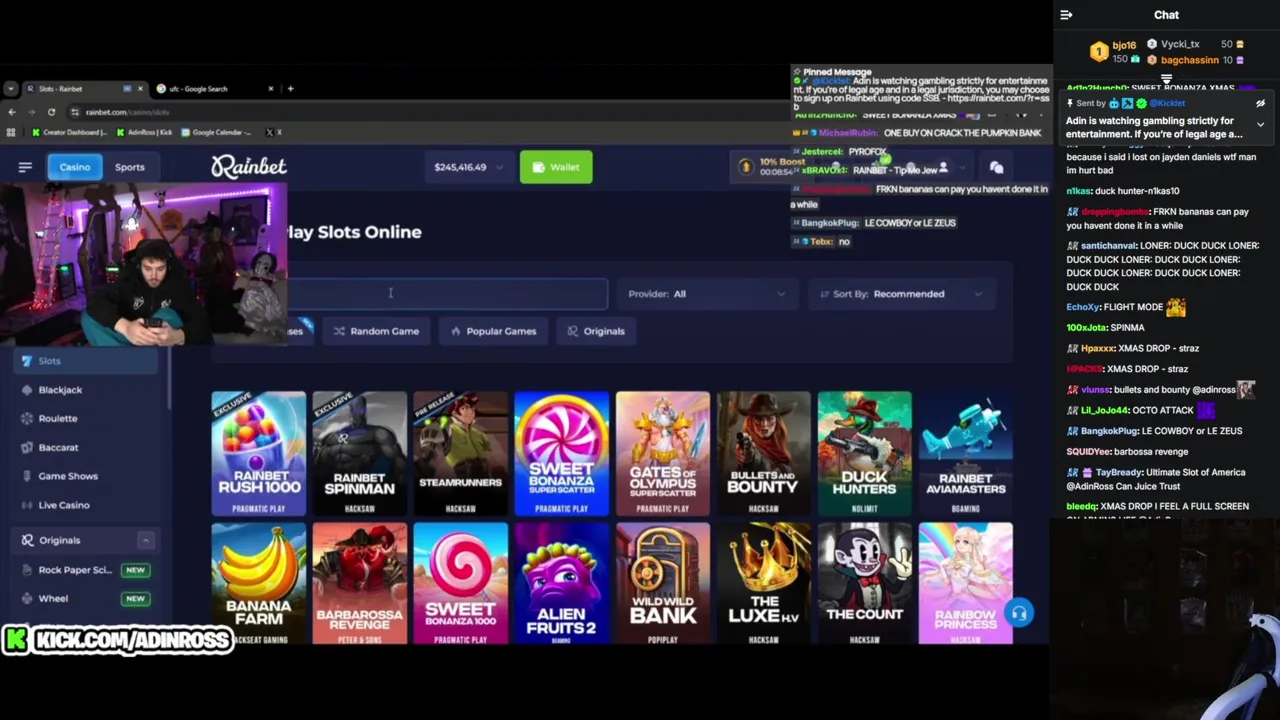Screen dimensions: 1280x720
Task: Open the browser tab search dropdown
Action: (x=11, y=89)
